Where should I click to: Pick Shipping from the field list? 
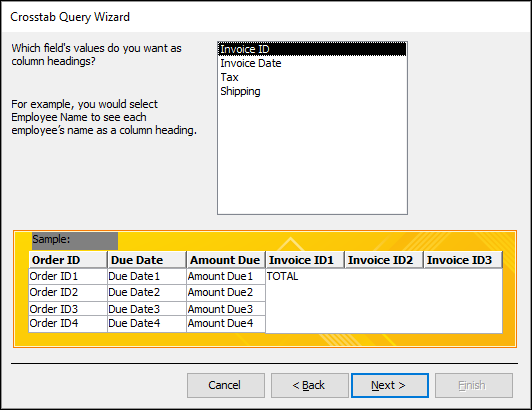(312, 91)
